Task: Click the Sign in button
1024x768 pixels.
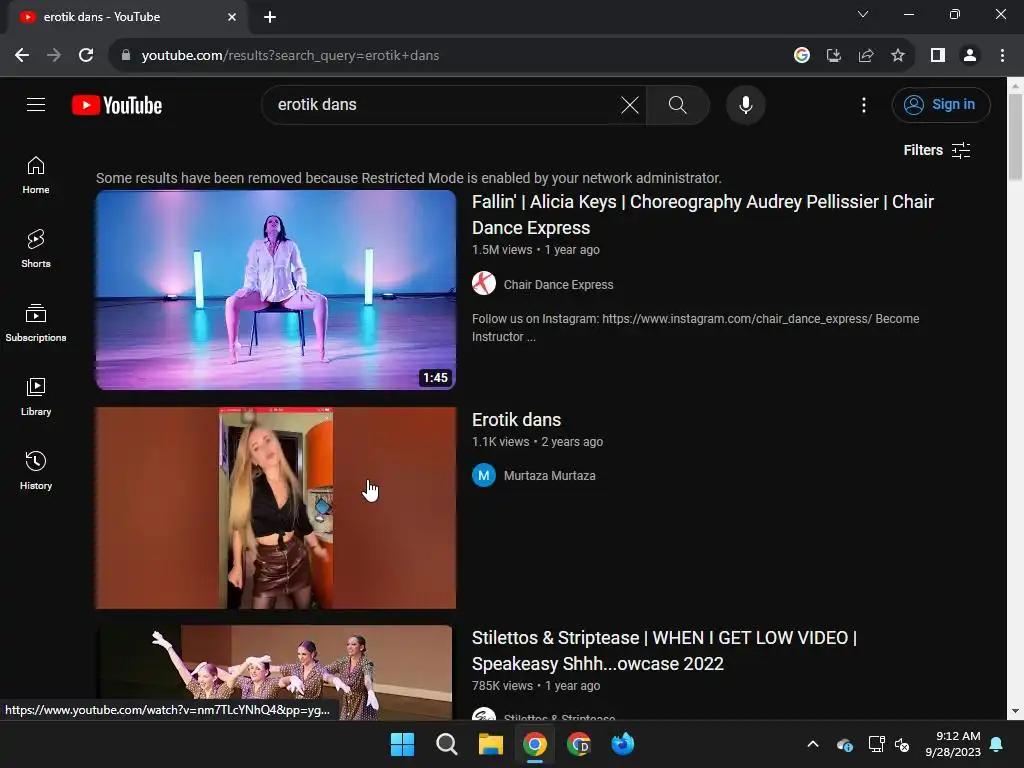Action: point(941,104)
